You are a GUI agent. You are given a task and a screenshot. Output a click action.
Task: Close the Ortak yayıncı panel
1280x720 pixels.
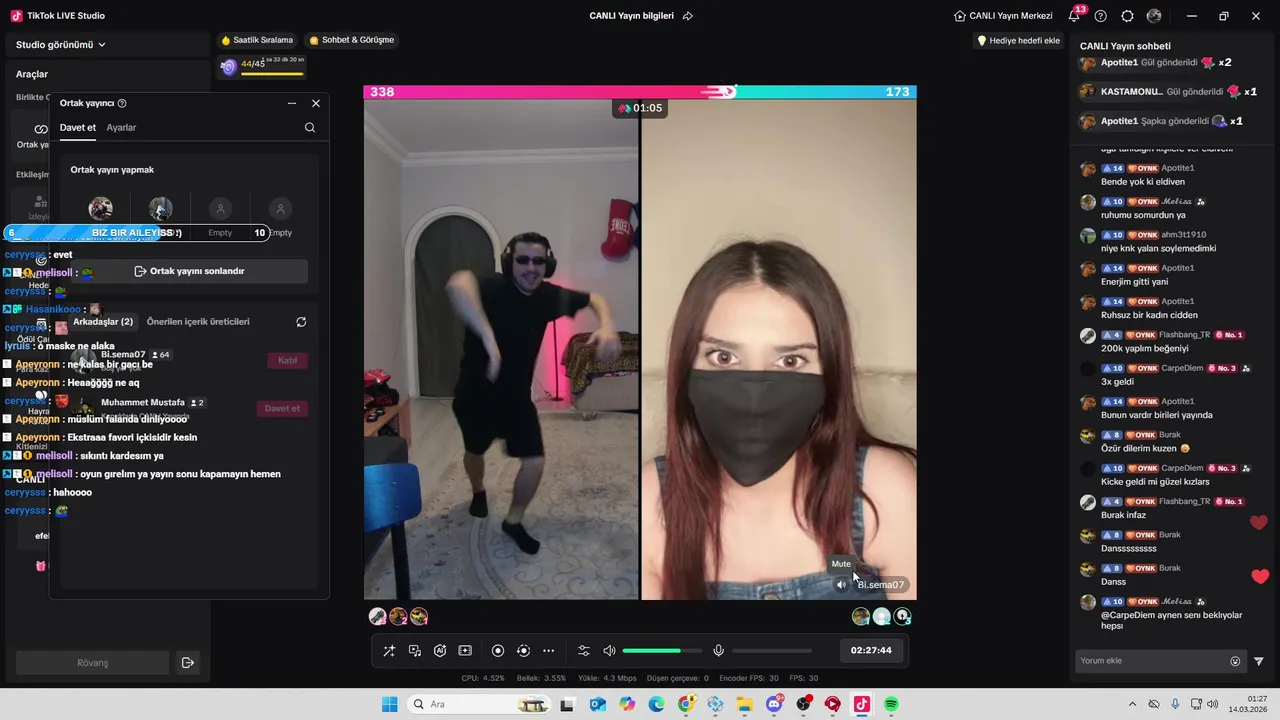tap(316, 103)
